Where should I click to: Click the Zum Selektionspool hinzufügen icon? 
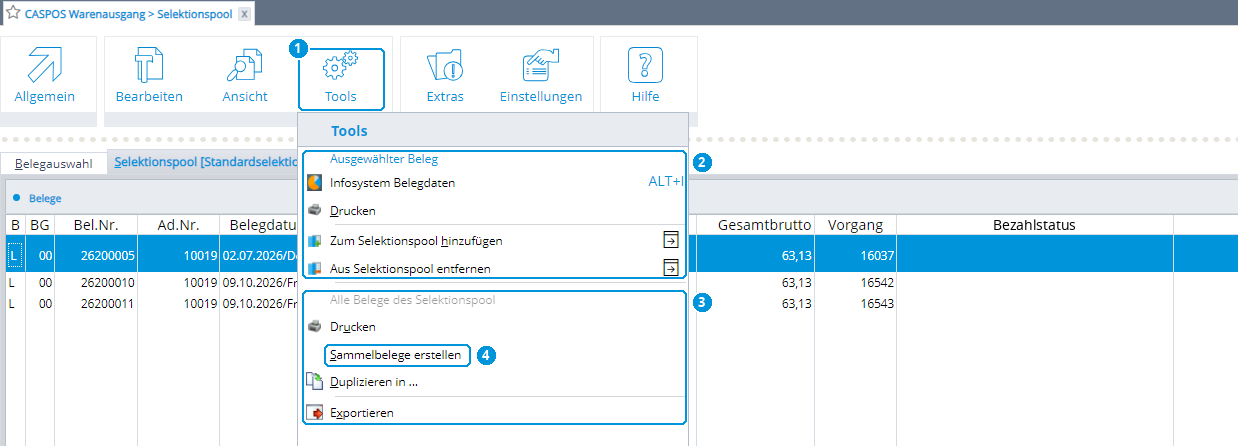(314, 241)
